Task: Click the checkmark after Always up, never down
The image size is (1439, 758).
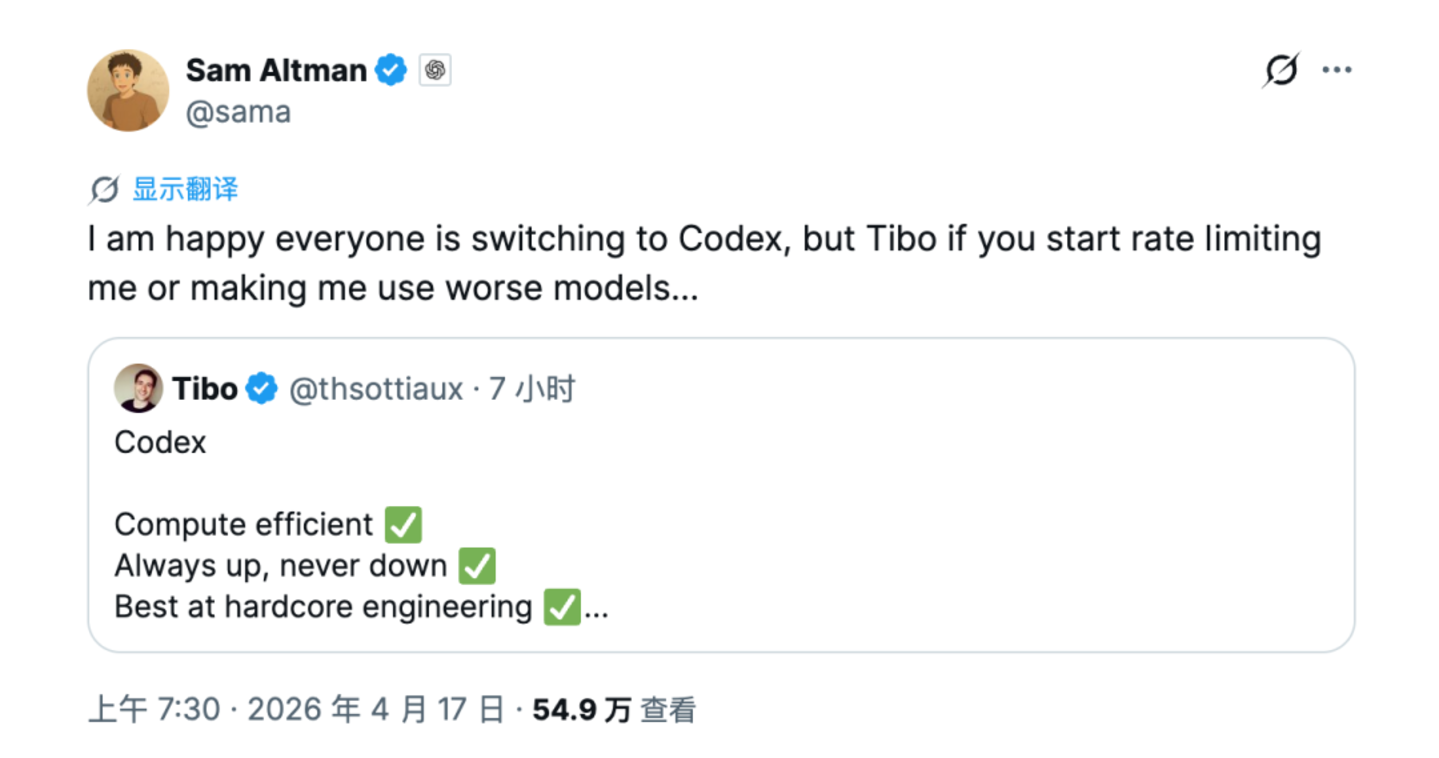Action: pos(477,565)
